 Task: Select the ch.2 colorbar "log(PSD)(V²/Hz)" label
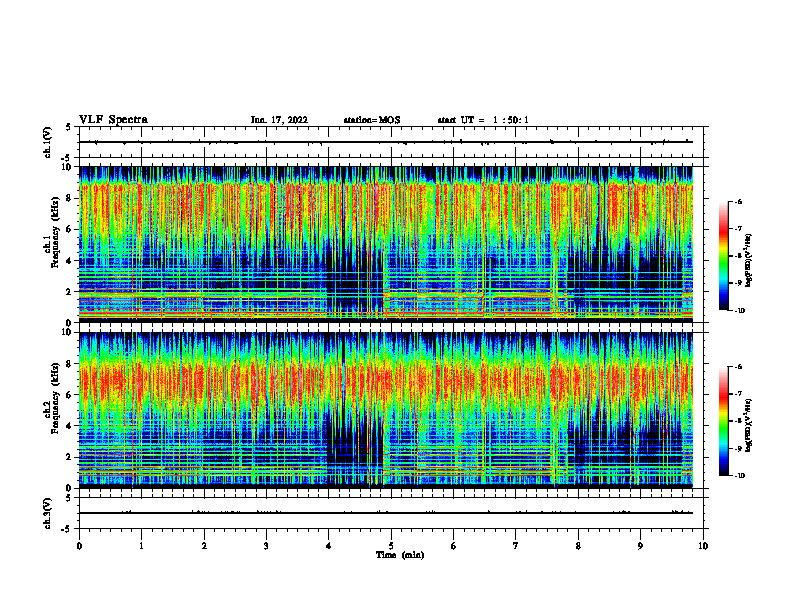click(748, 426)
